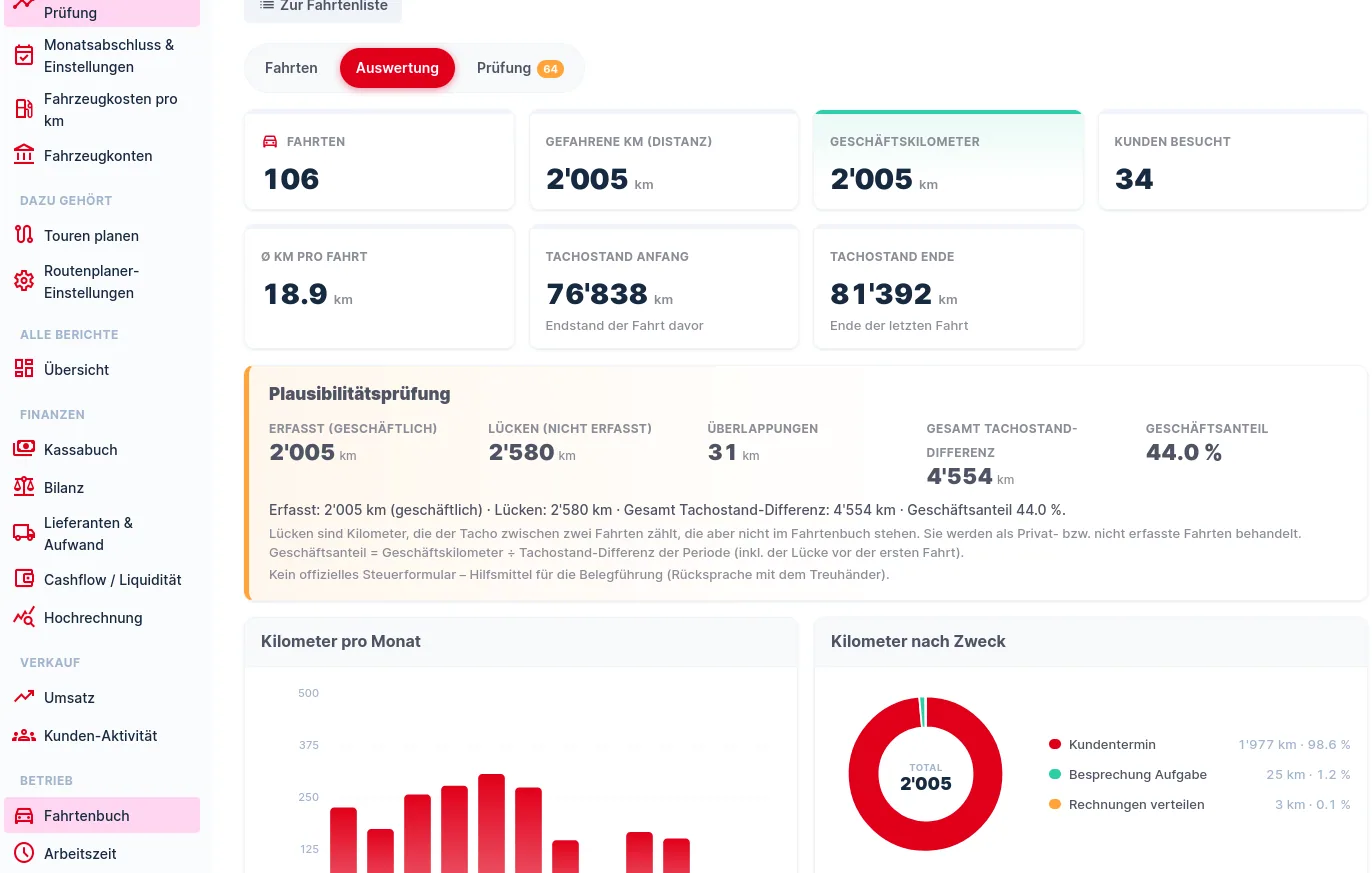The image size is (1372, 873).
Task: Click the Lücken value 2'580 km
Action: coord(532,452)
